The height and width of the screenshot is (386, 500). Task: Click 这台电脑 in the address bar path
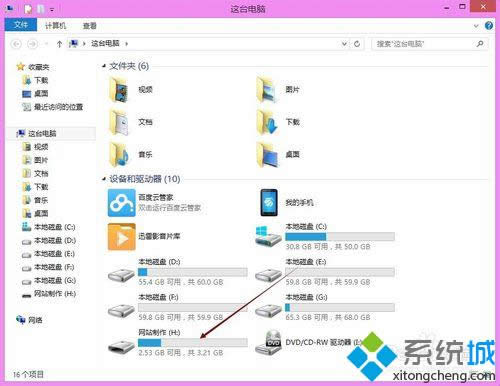tap(105, 43)
